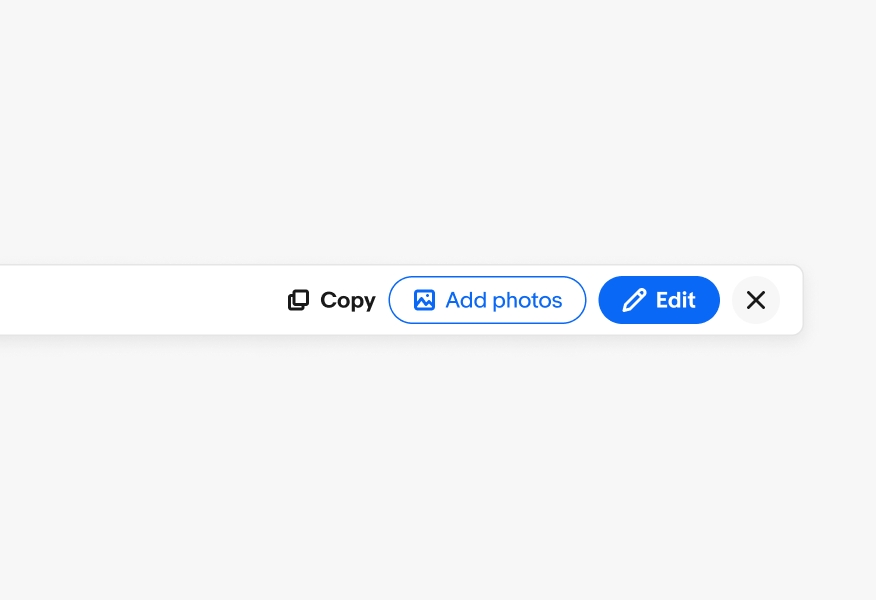Open the photo uploader via Add photos

coord(487,300)
